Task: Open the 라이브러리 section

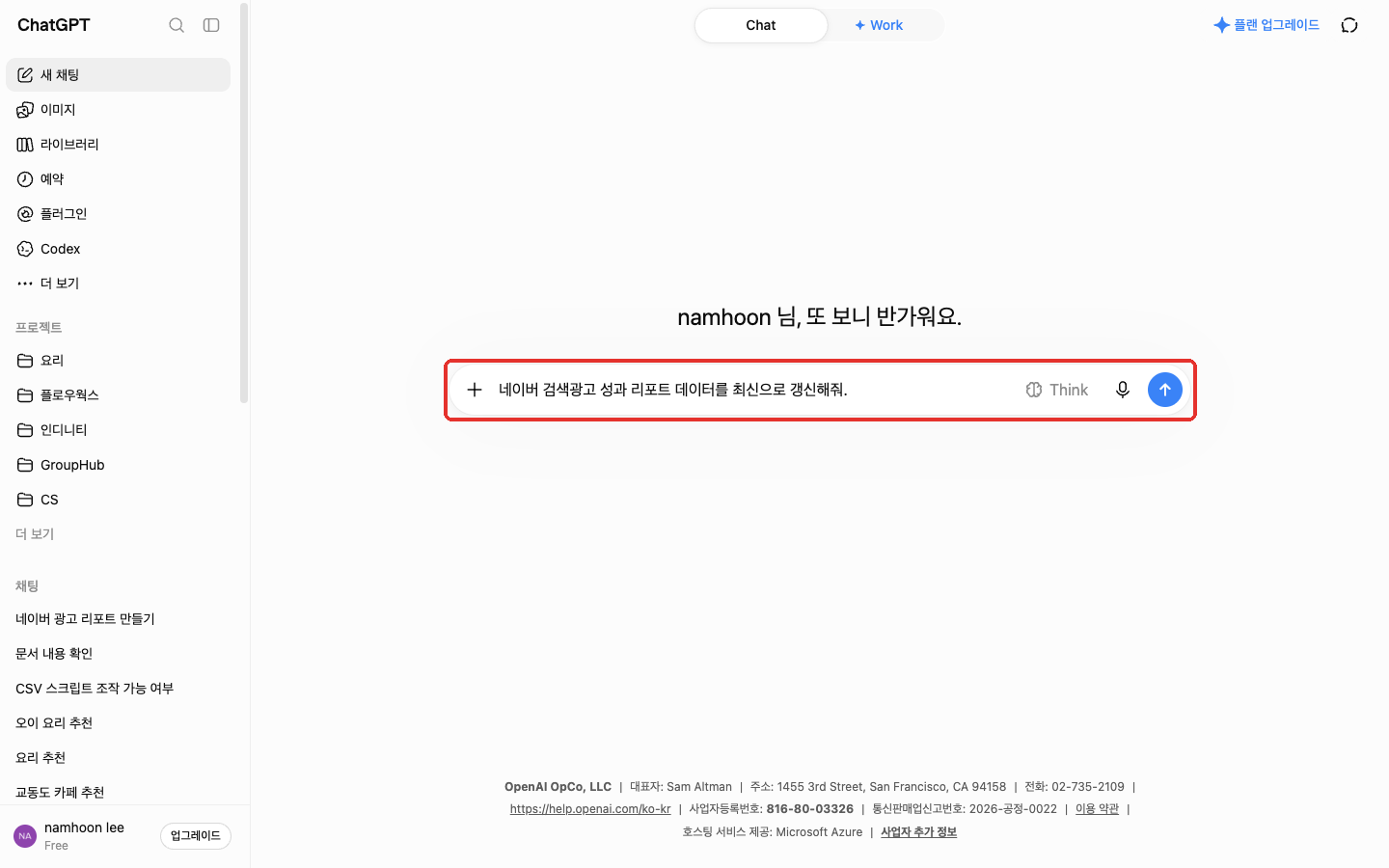Action: (118, 145)
